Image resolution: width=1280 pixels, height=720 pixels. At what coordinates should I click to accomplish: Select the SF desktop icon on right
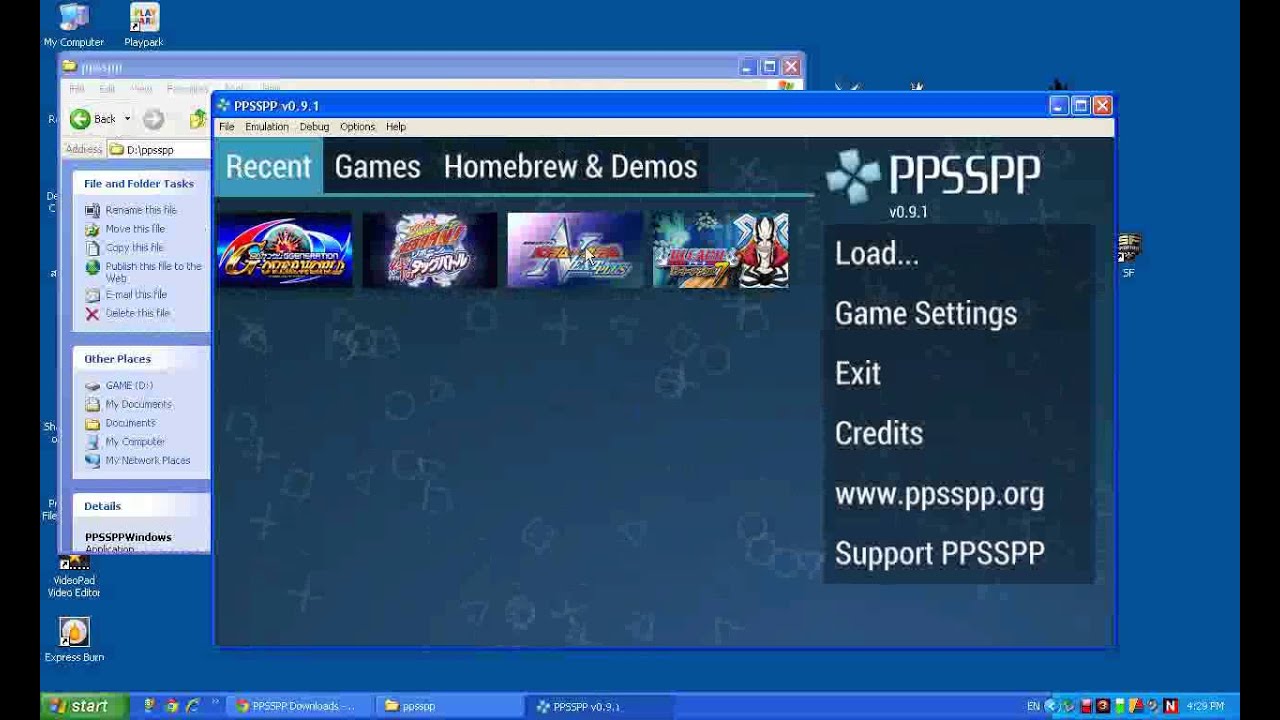(1129, 255)
